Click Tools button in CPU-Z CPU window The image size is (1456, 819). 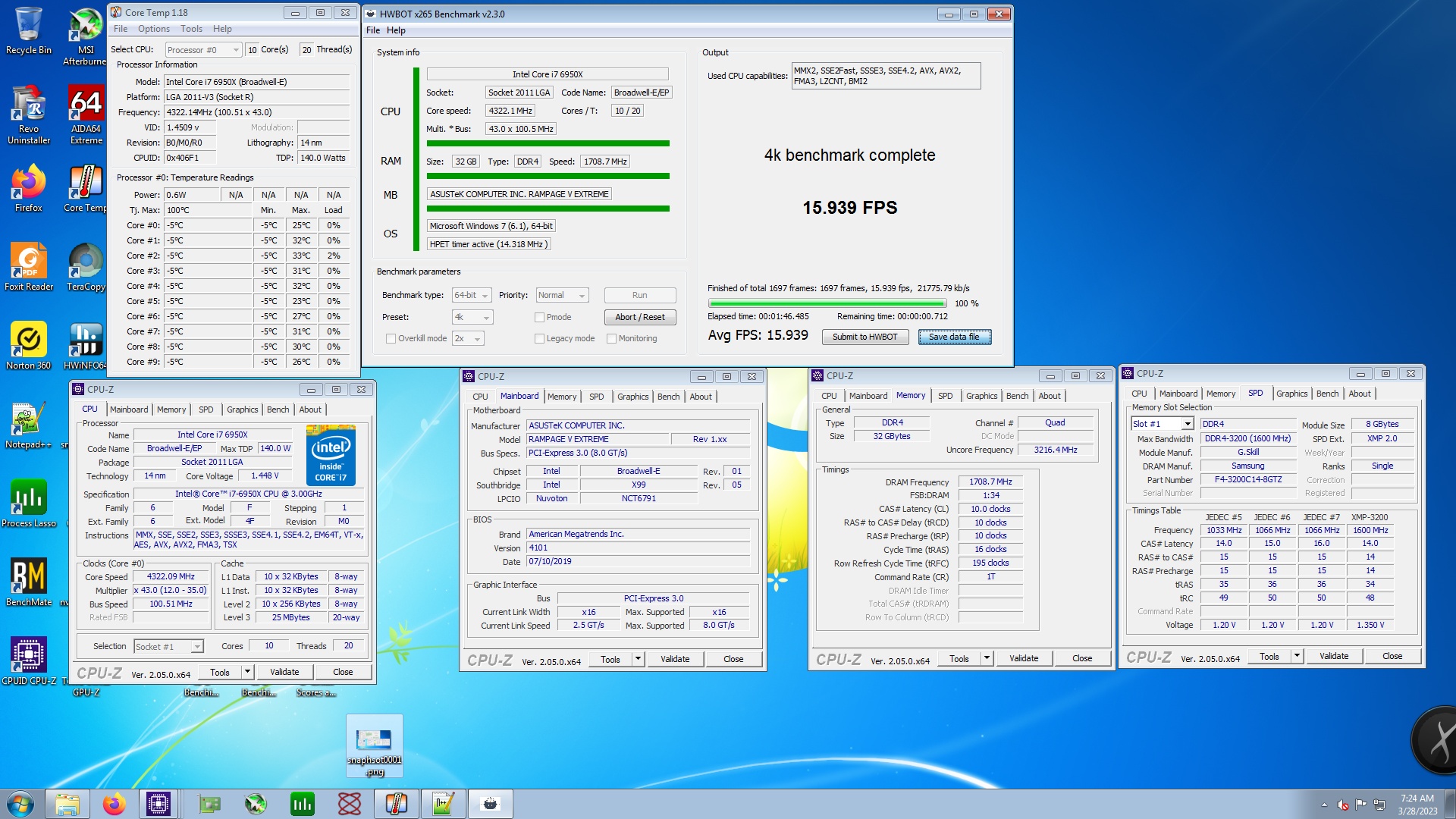tap(220, 673)
